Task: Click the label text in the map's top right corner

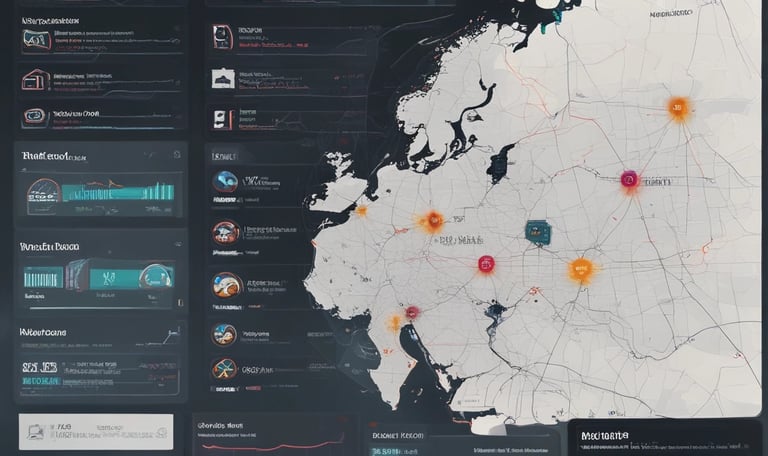Action: pyautogui.click(x=671, y=14)
